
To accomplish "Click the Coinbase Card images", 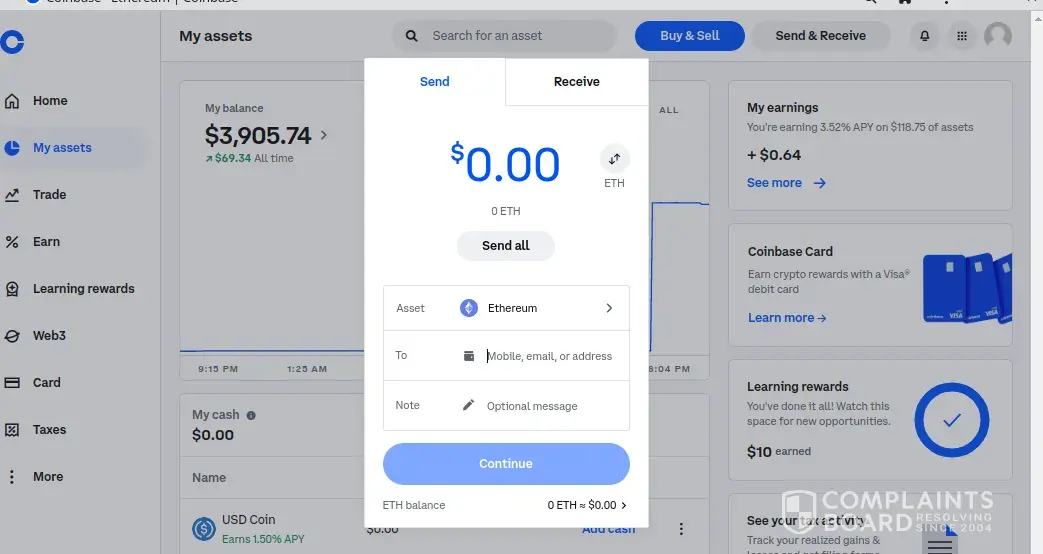I will coord(968,288).
